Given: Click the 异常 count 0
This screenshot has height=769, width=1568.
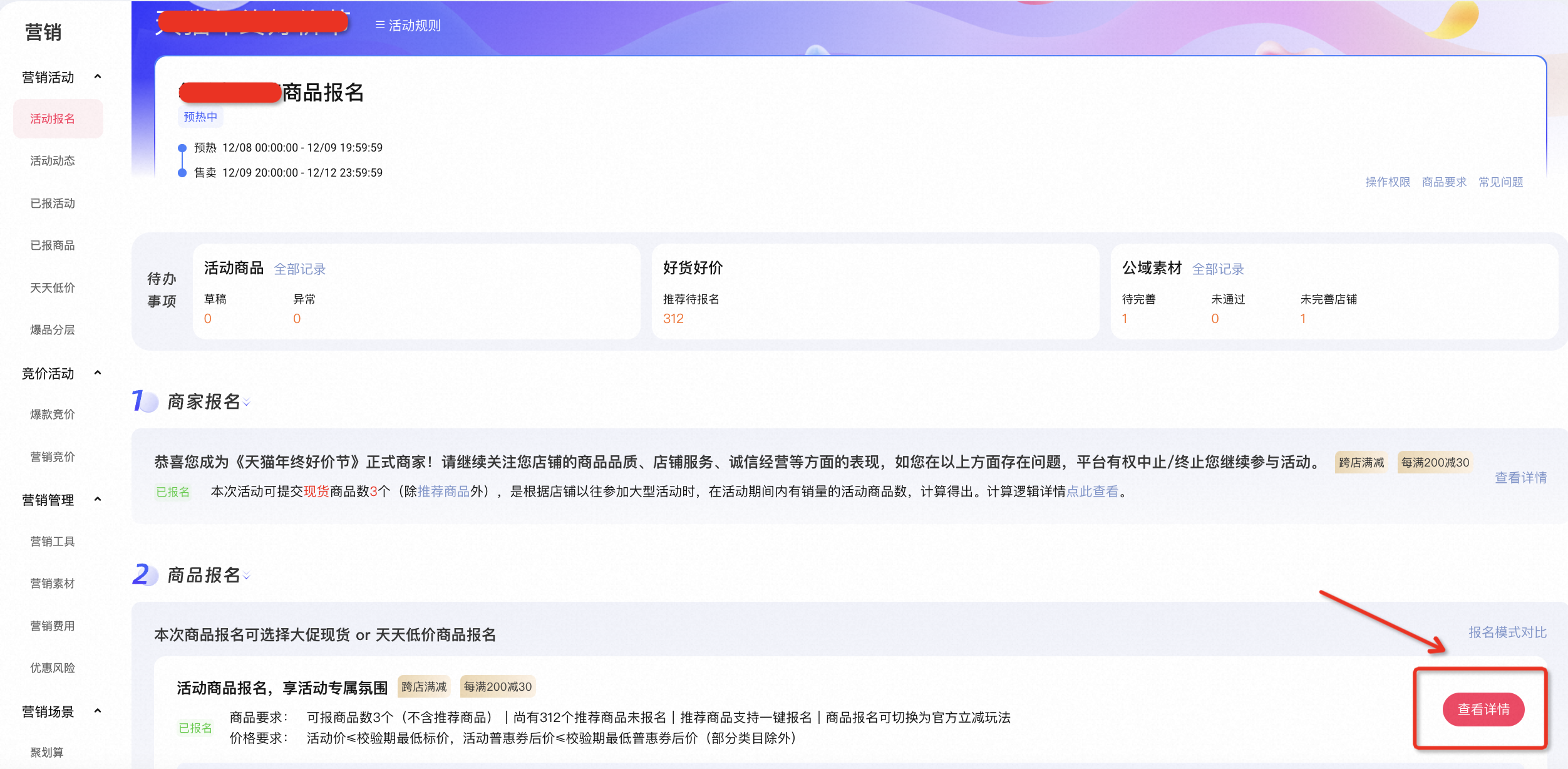Looking at the screenshot, I should tap(297, 319).
